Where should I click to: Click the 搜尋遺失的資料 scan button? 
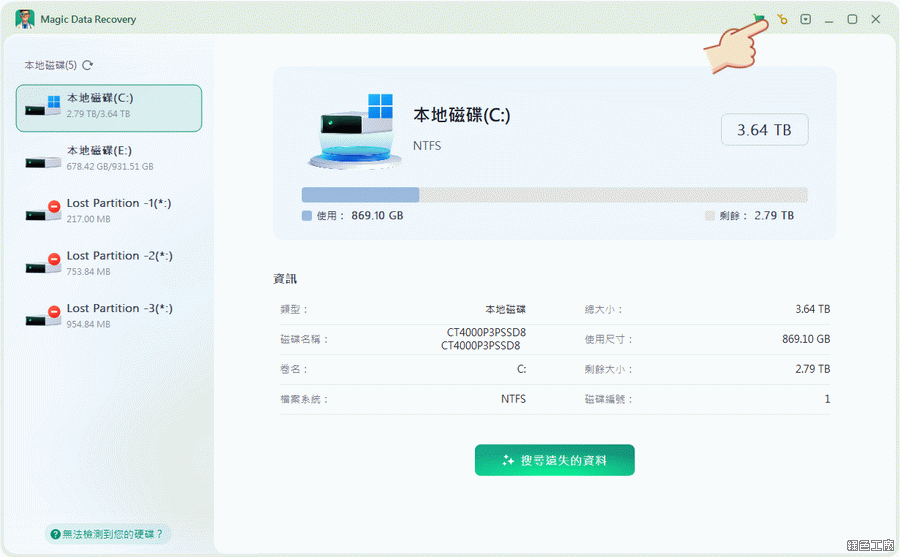[x=554, y=460]
